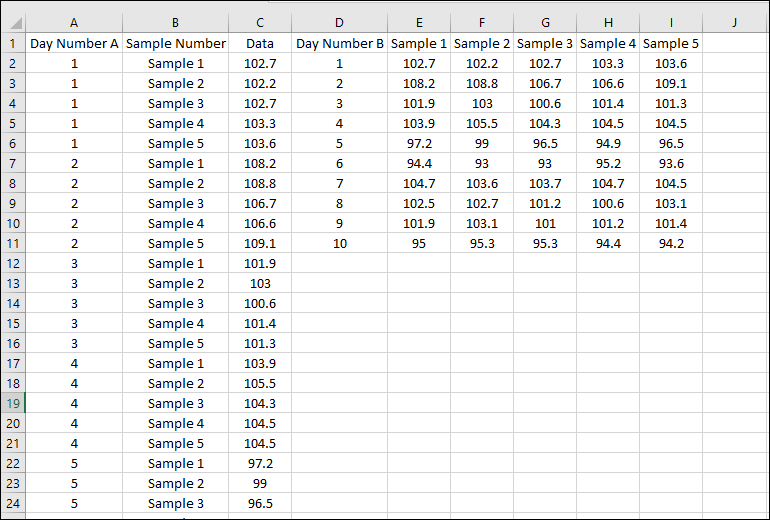The height and width of the screenshot is (520, 770).
Task: Click the 'Sample 5' cell in column I row 1
Action: pyautogui.click(x=671, y=43)
